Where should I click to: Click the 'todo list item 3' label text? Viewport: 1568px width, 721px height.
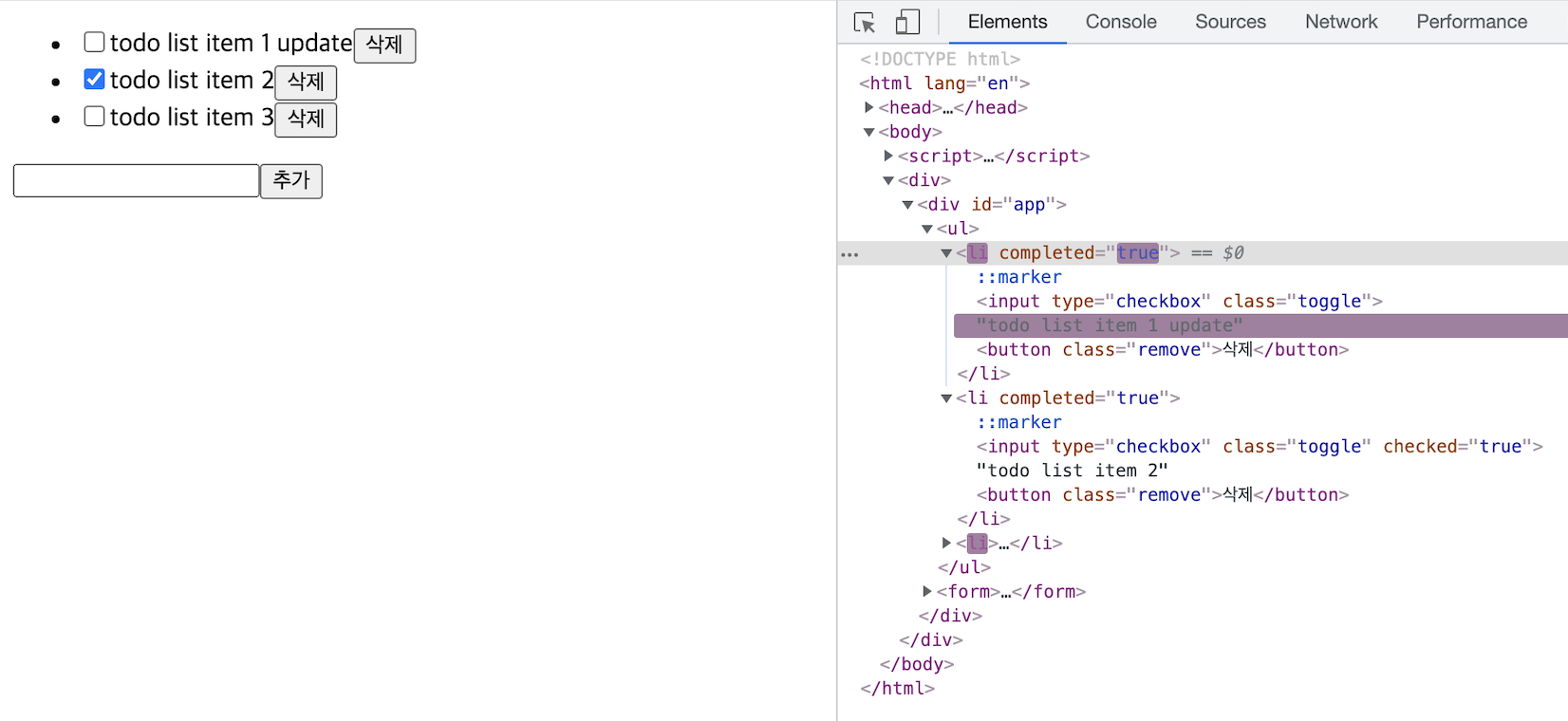[x=192, y=117]
